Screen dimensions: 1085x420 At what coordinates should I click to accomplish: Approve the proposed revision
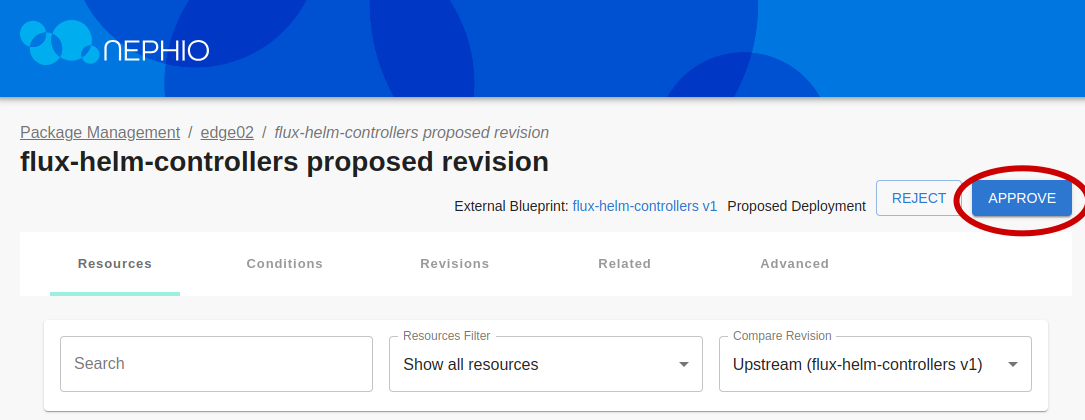(x=1021, y=198)
